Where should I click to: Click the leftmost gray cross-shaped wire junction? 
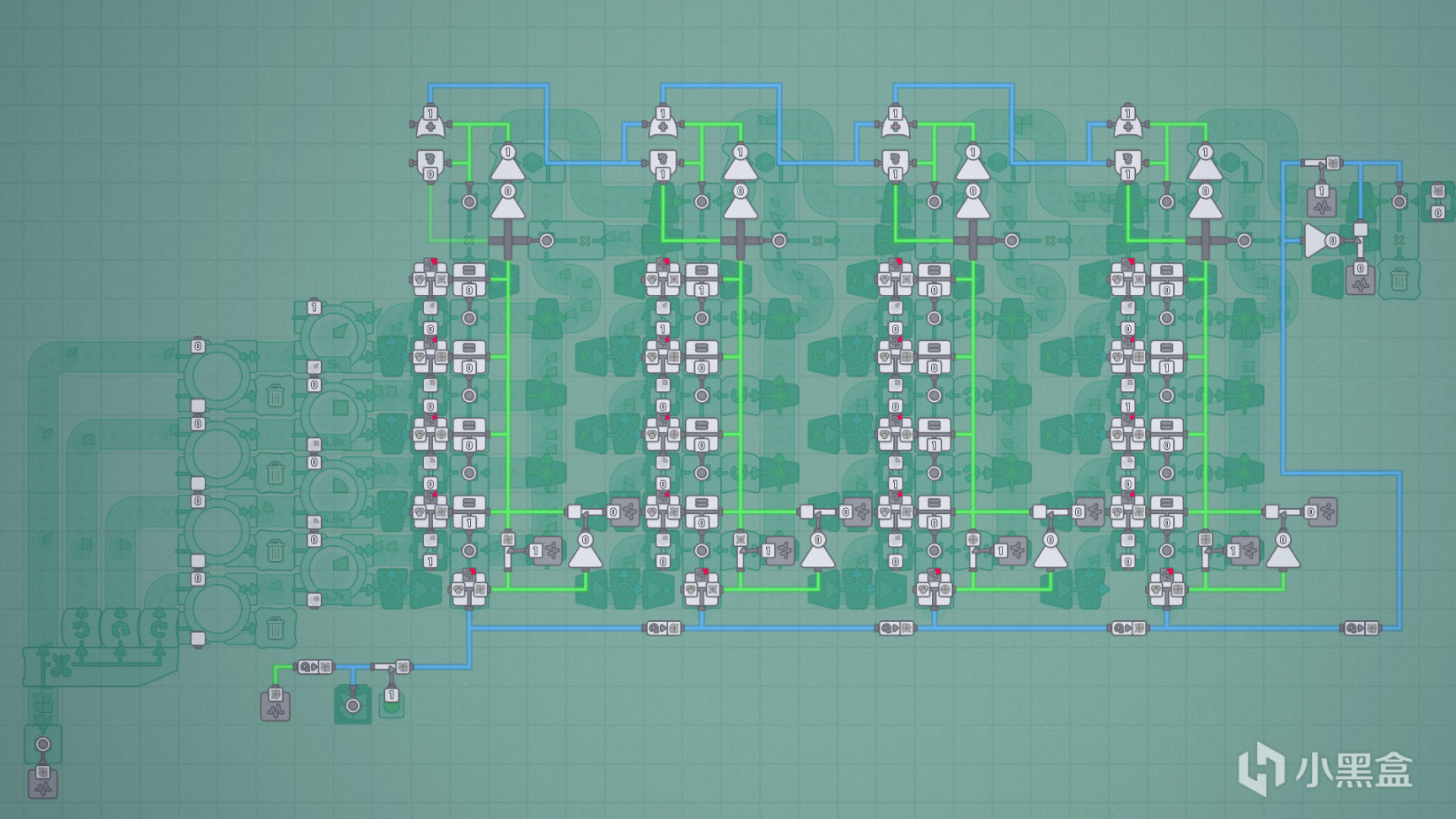pos(508,241)
